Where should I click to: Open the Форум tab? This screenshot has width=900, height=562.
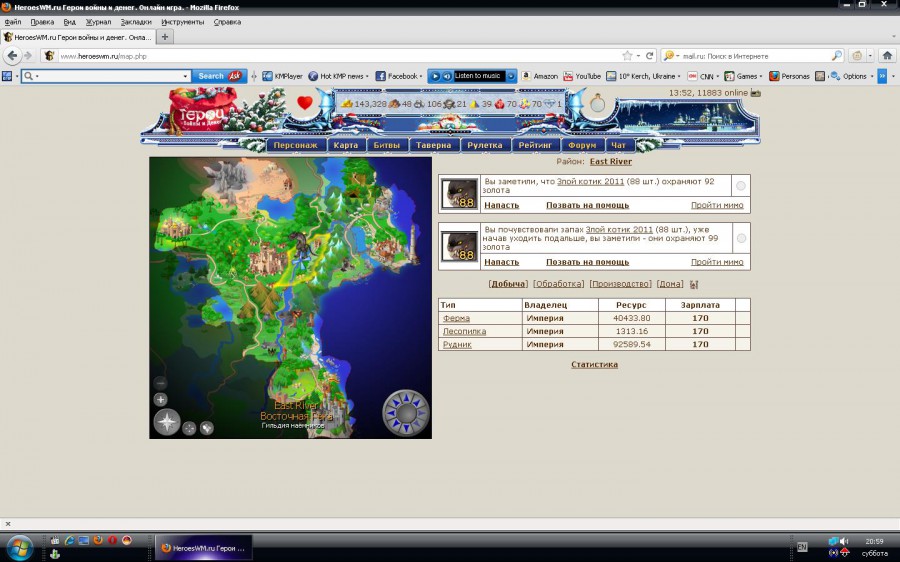click(x=582, y=145)
